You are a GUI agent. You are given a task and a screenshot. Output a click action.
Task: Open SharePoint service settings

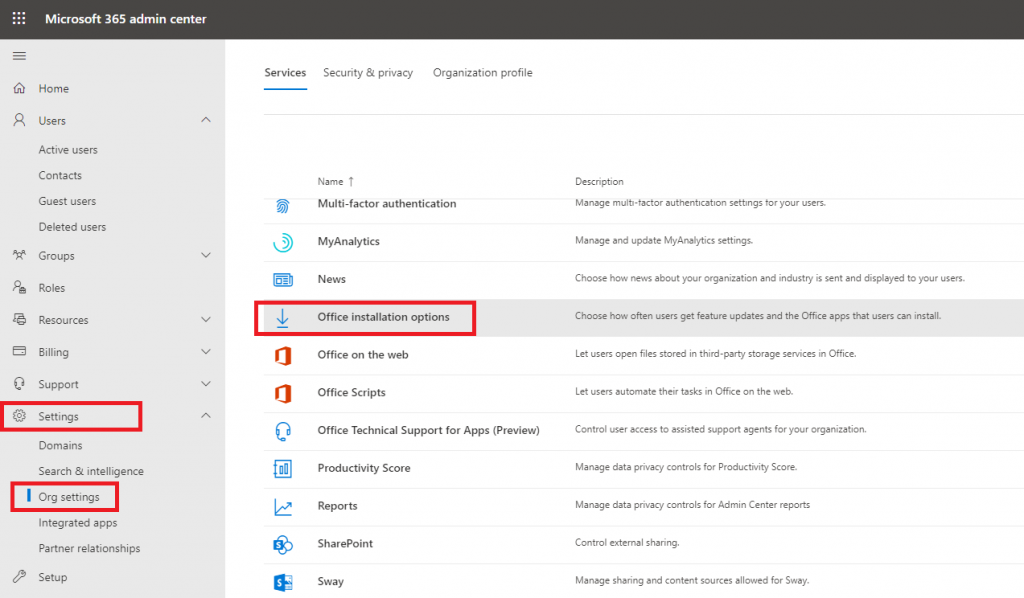click(345, 543)
